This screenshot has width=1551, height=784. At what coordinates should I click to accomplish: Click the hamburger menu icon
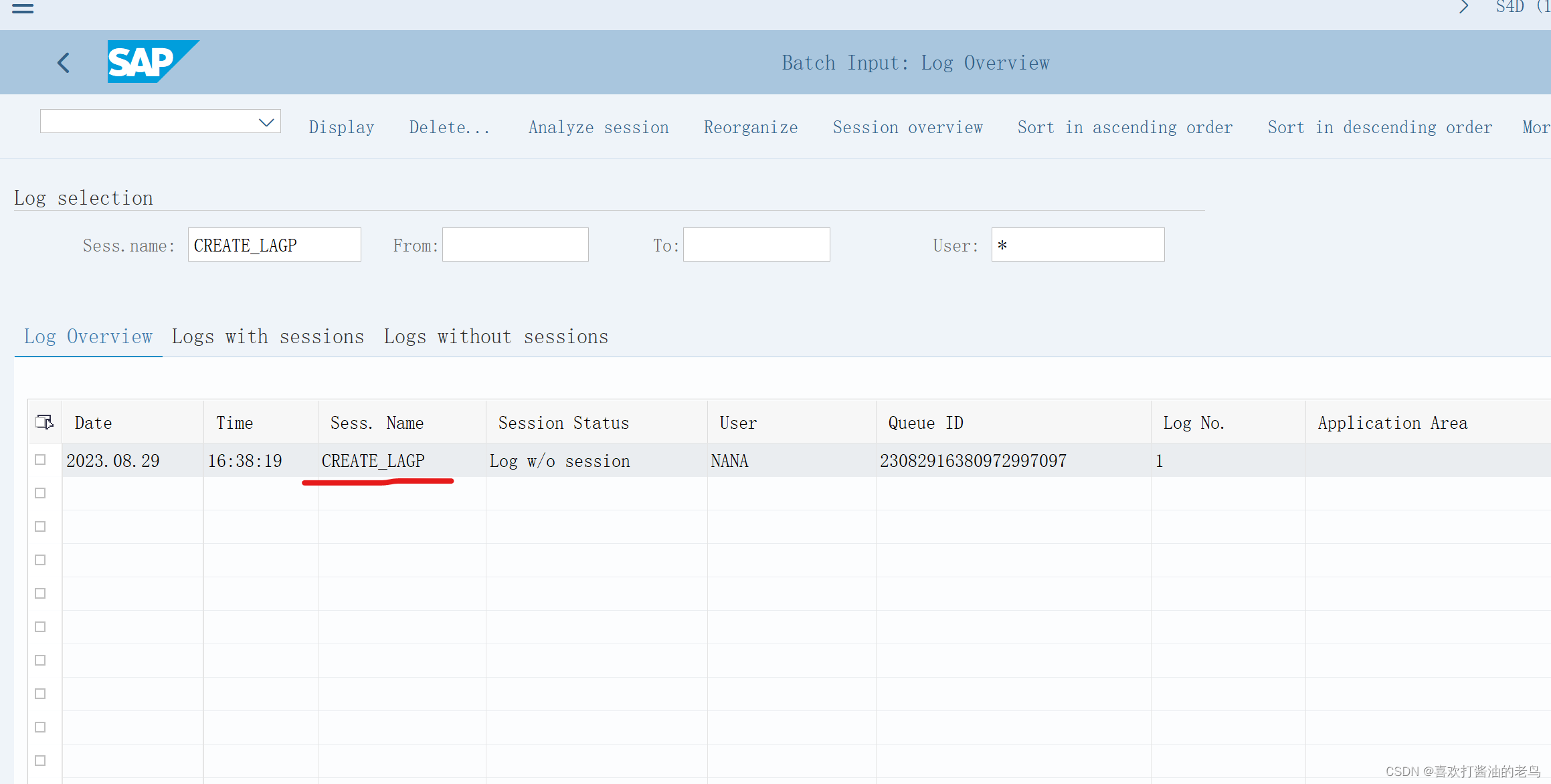point(23,8)
